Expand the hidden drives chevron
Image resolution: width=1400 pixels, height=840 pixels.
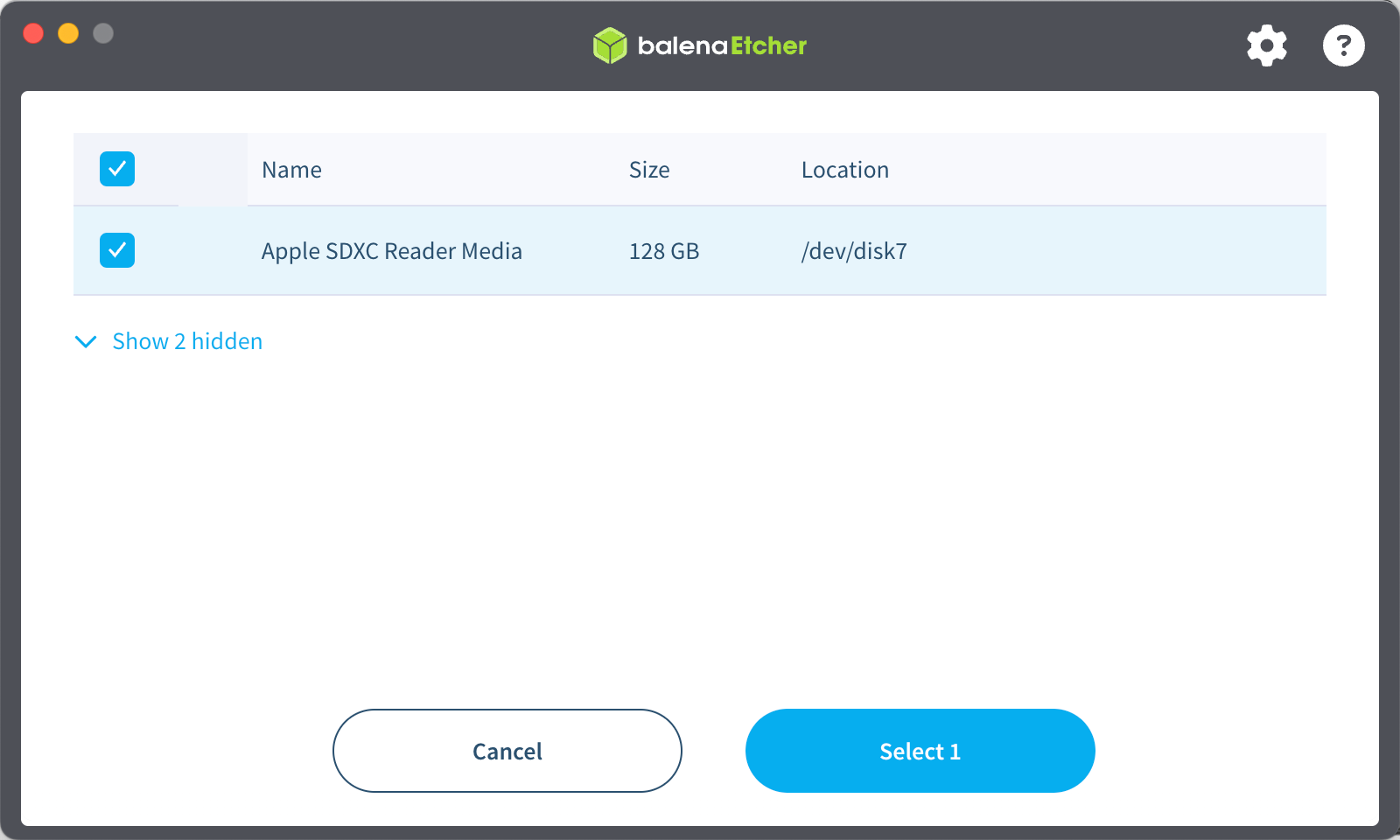pos(86,341)
